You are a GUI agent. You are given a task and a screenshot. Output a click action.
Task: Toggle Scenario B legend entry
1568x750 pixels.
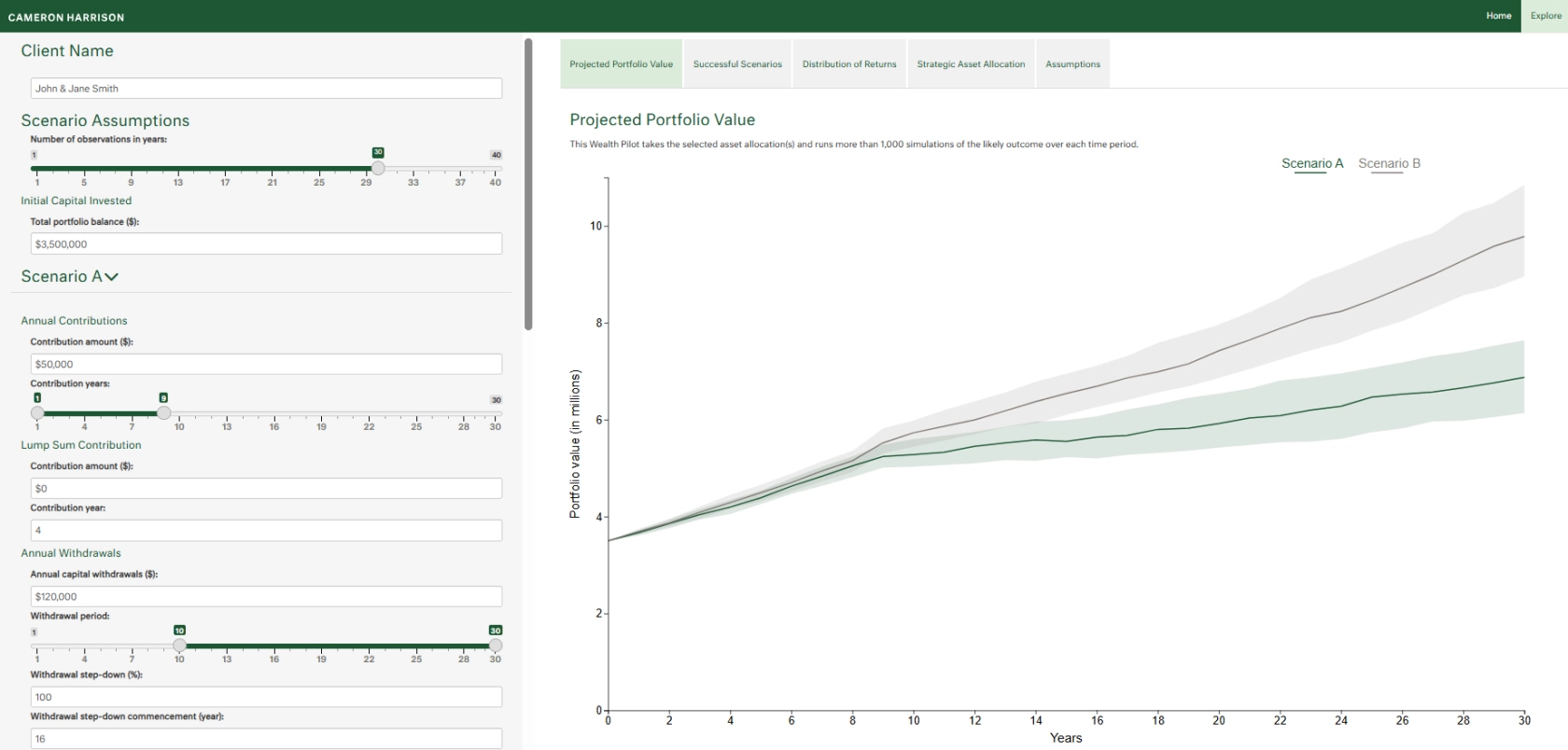pyautogui.click(x=1389, y=164)
